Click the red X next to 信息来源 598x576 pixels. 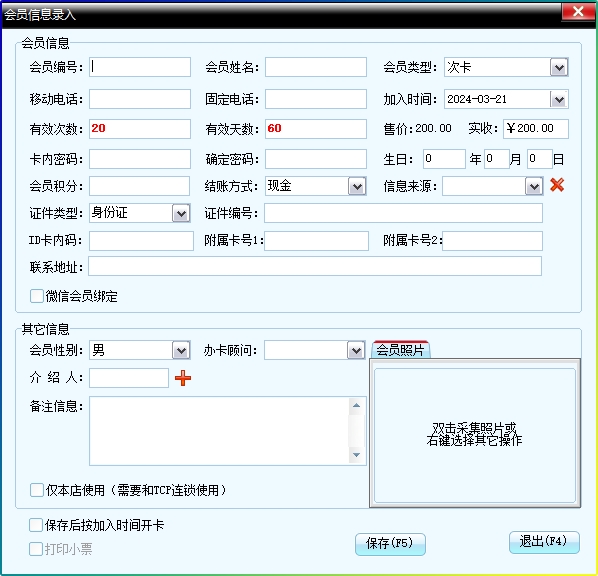(x=557, y=185)
